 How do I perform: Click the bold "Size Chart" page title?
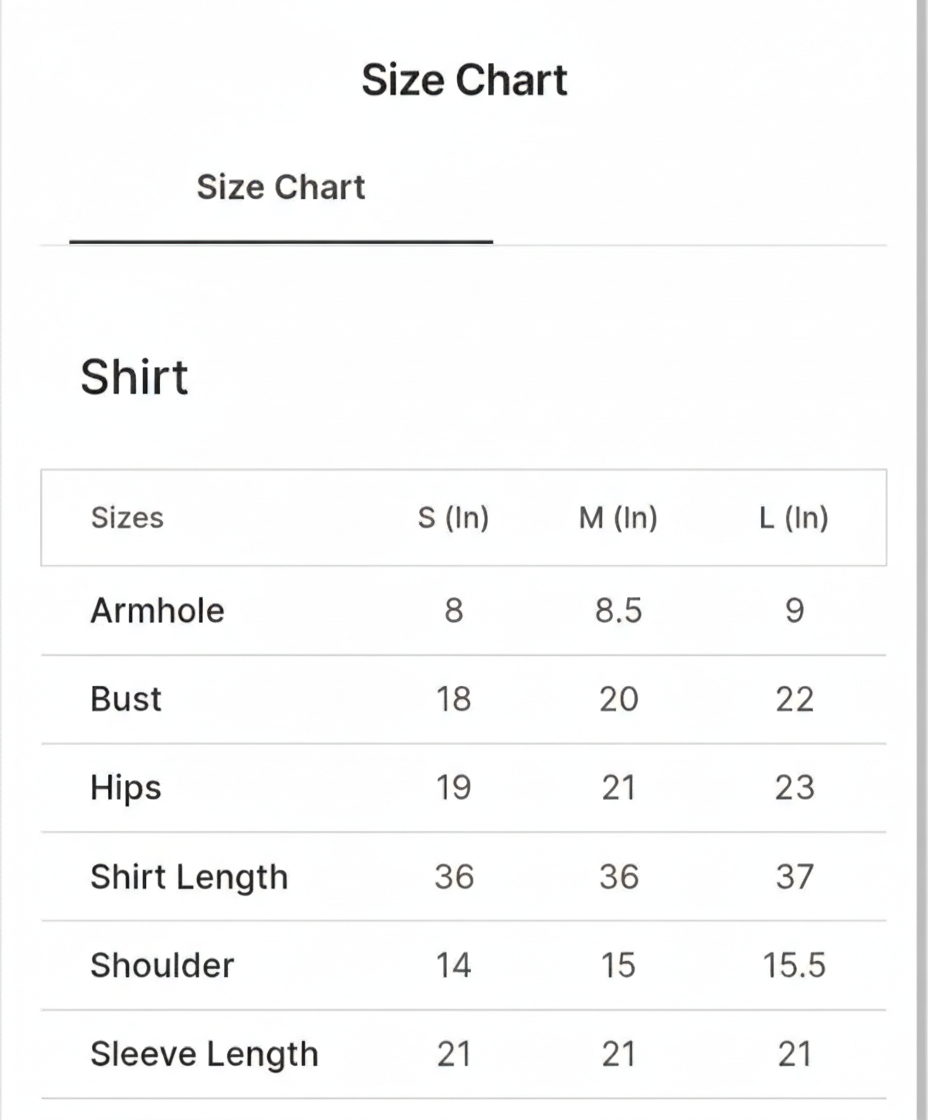[x=464, y=80]
